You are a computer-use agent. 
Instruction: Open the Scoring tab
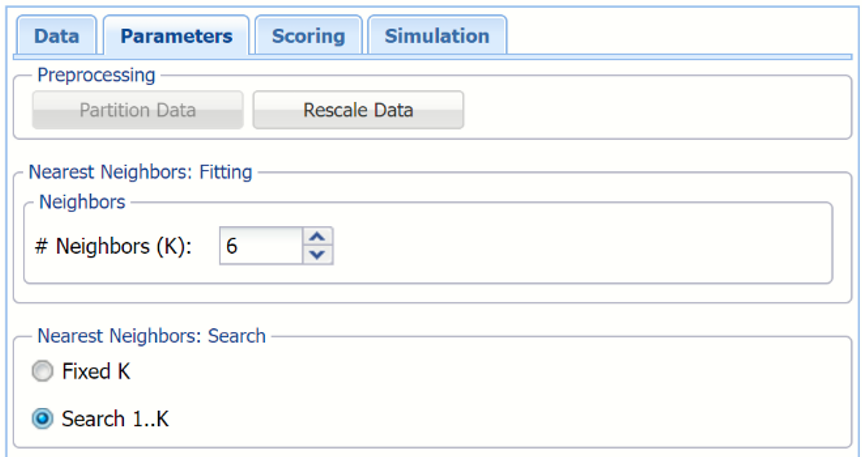[x=308, y=36]
